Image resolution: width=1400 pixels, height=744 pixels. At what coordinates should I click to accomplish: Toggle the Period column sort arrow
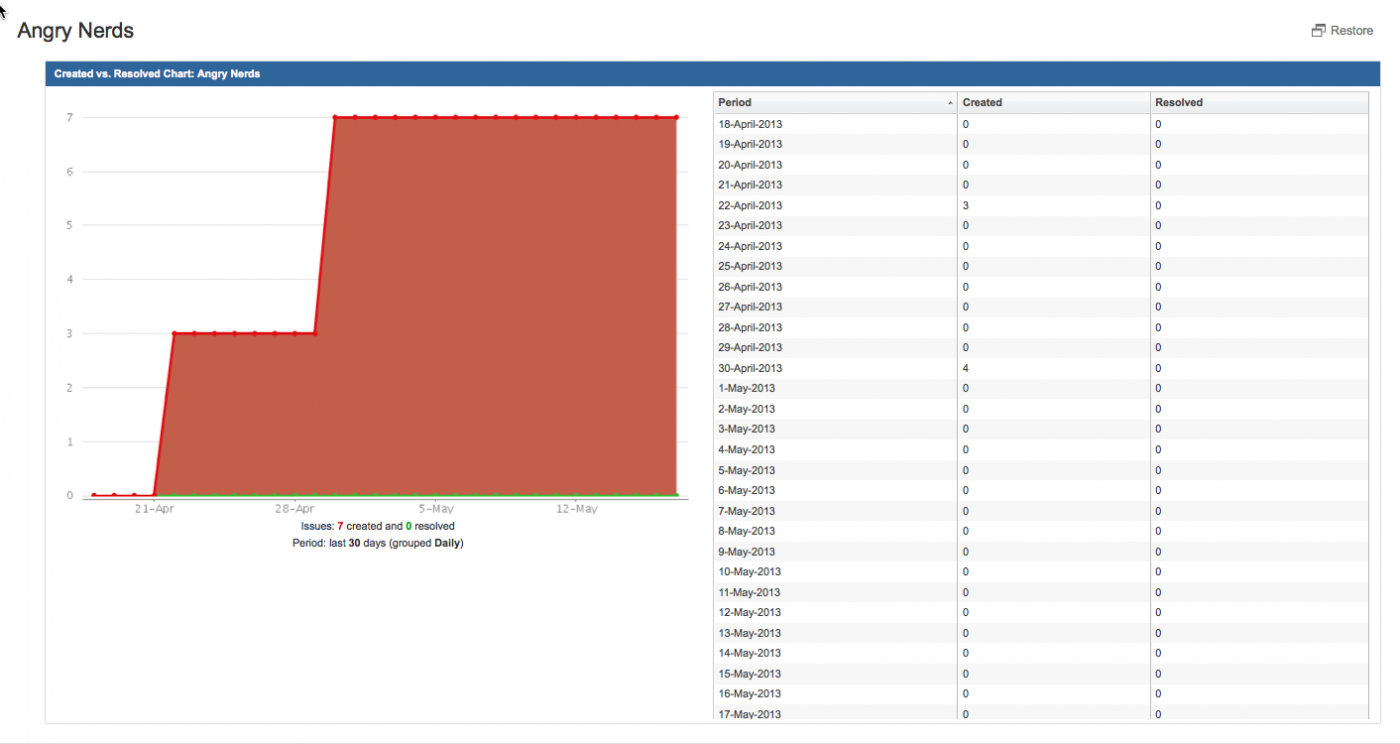tap(949, 103)
